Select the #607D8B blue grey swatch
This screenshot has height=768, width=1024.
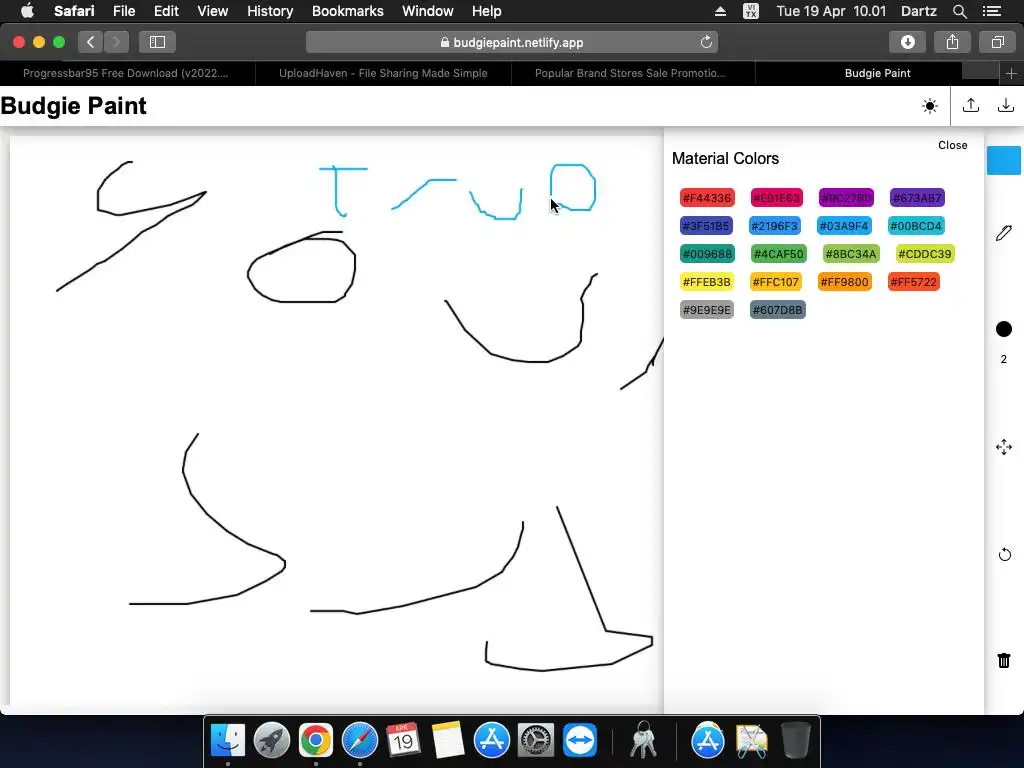point(777,310)
